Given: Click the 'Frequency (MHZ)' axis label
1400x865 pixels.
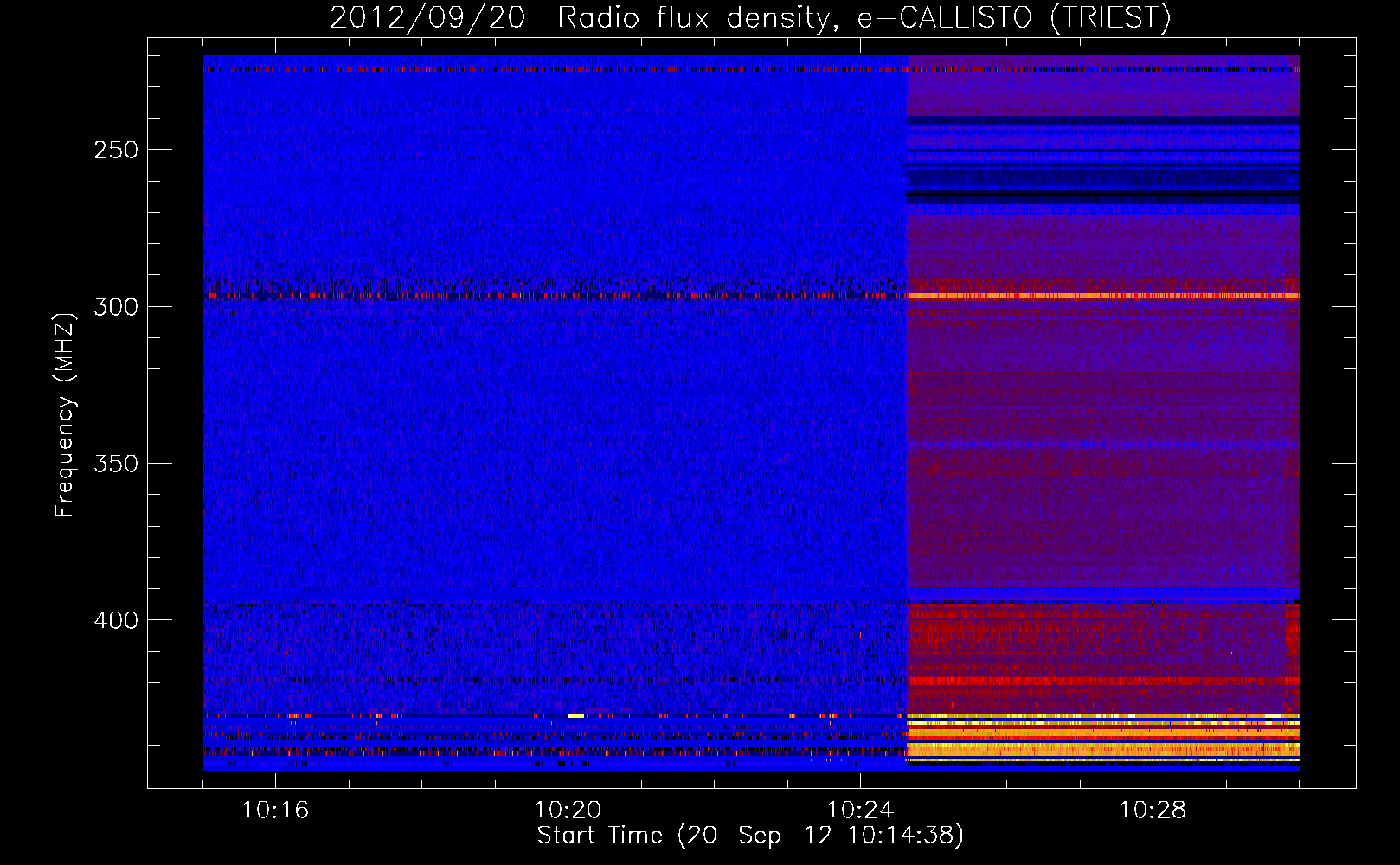Looking at the screenshot, I should pos(64,415).
